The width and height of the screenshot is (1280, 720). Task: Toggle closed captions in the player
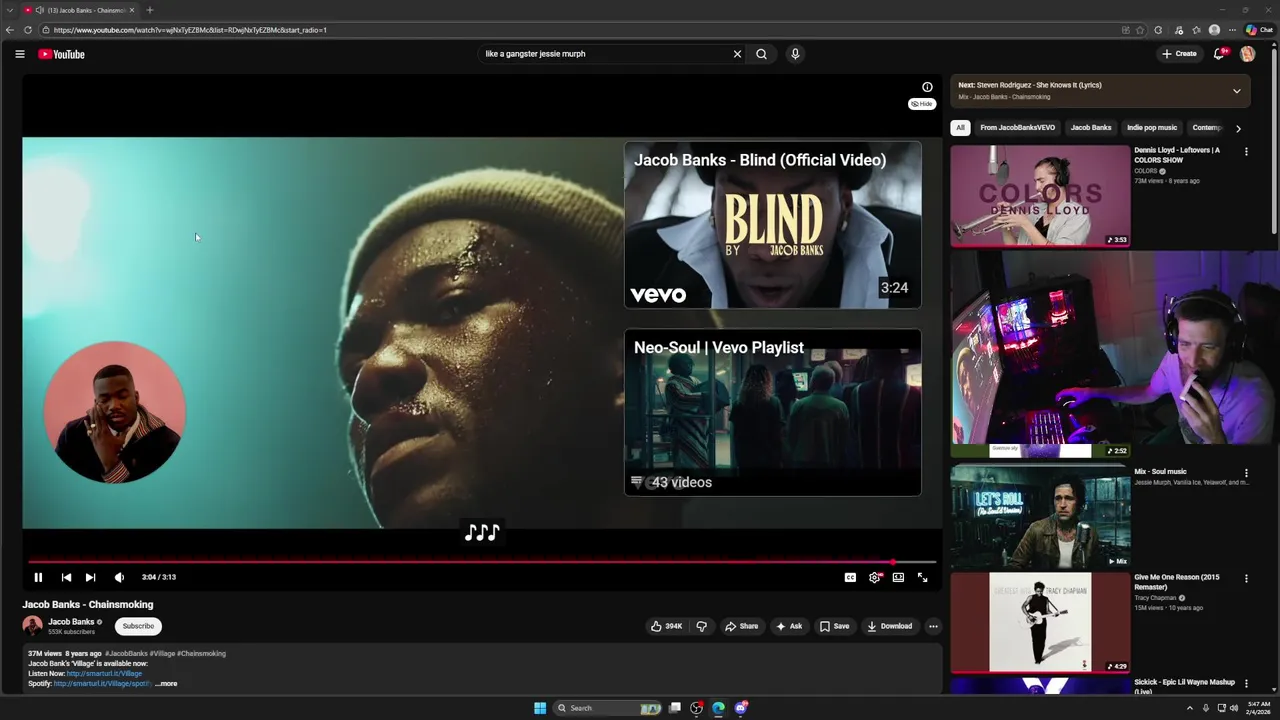850,577
